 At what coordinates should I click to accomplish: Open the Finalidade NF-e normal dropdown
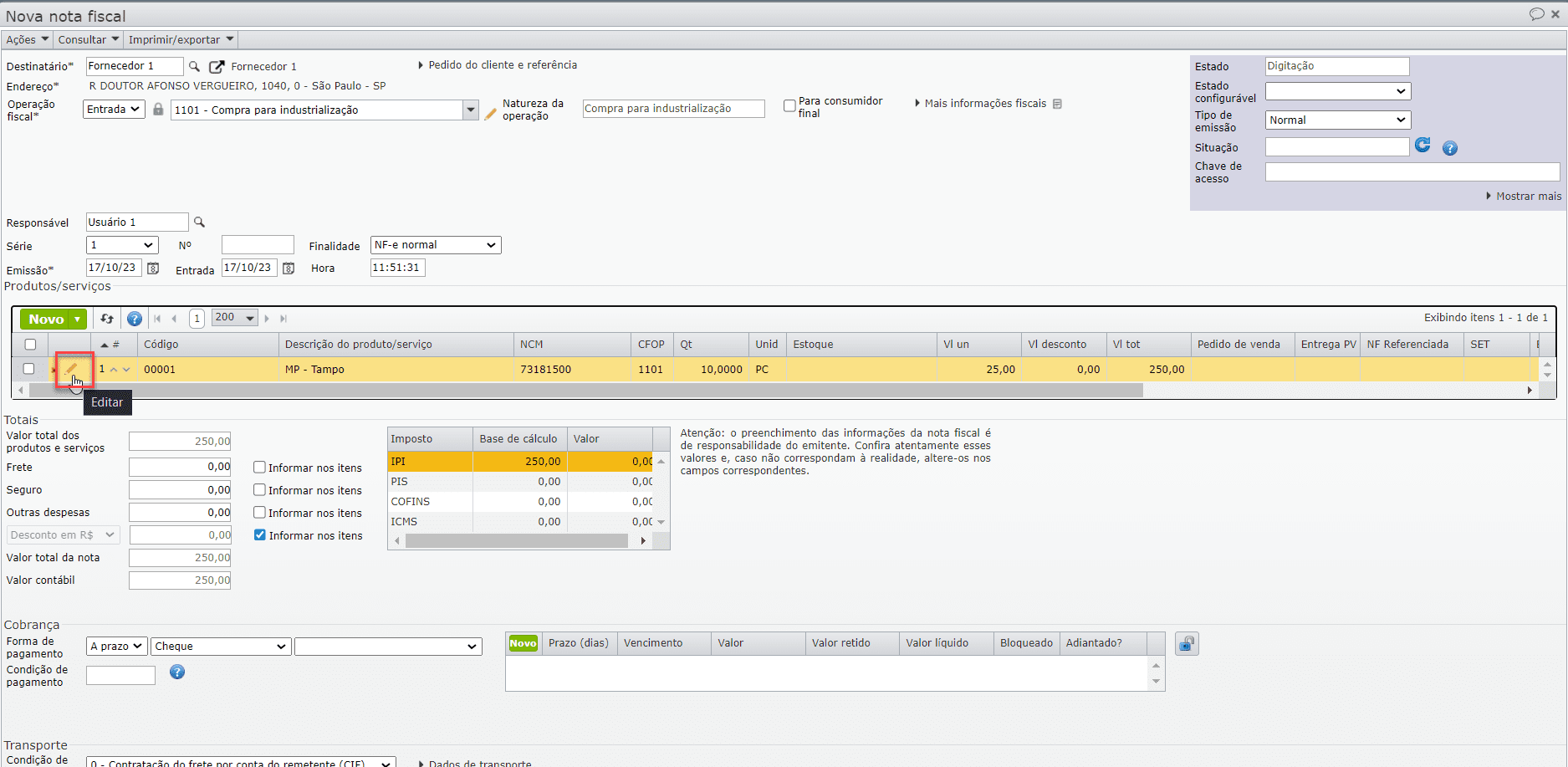[435, 245]
